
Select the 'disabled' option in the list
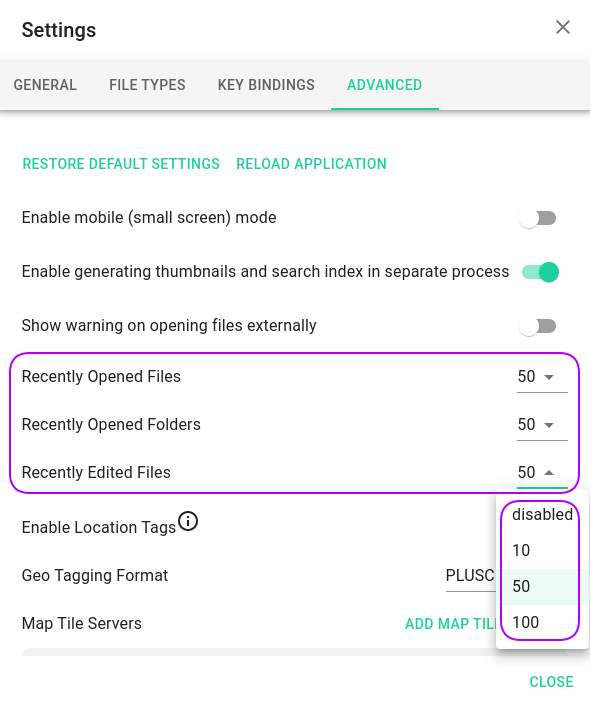[x=542, y=514]
